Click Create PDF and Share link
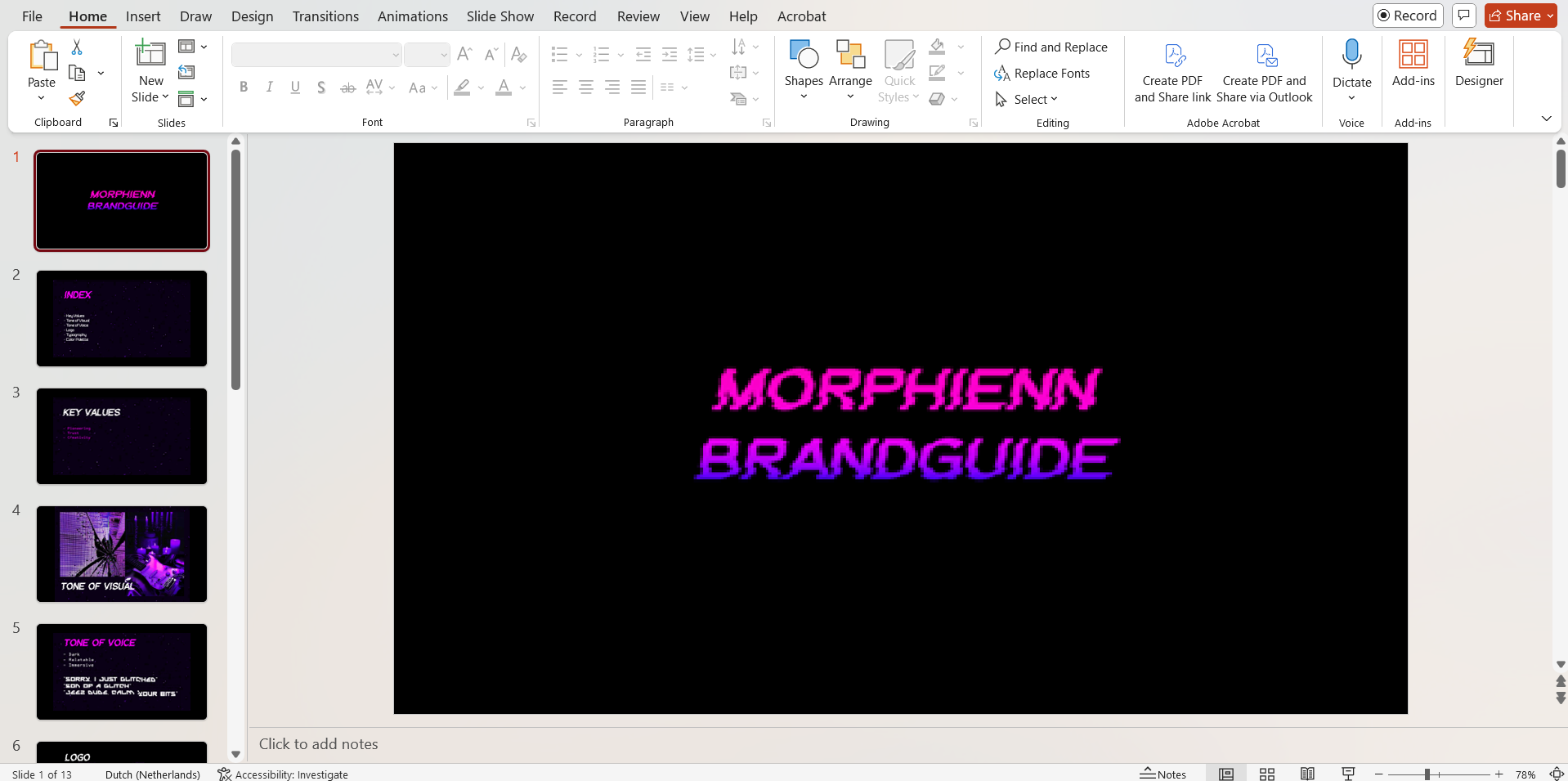 pyautogui.click(x=1172, y=72)
